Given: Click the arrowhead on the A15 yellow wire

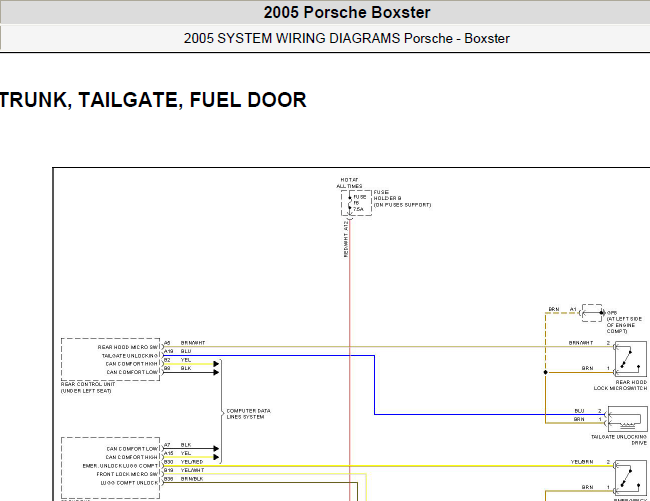Looking at the screenshot, I should point(216,457).
